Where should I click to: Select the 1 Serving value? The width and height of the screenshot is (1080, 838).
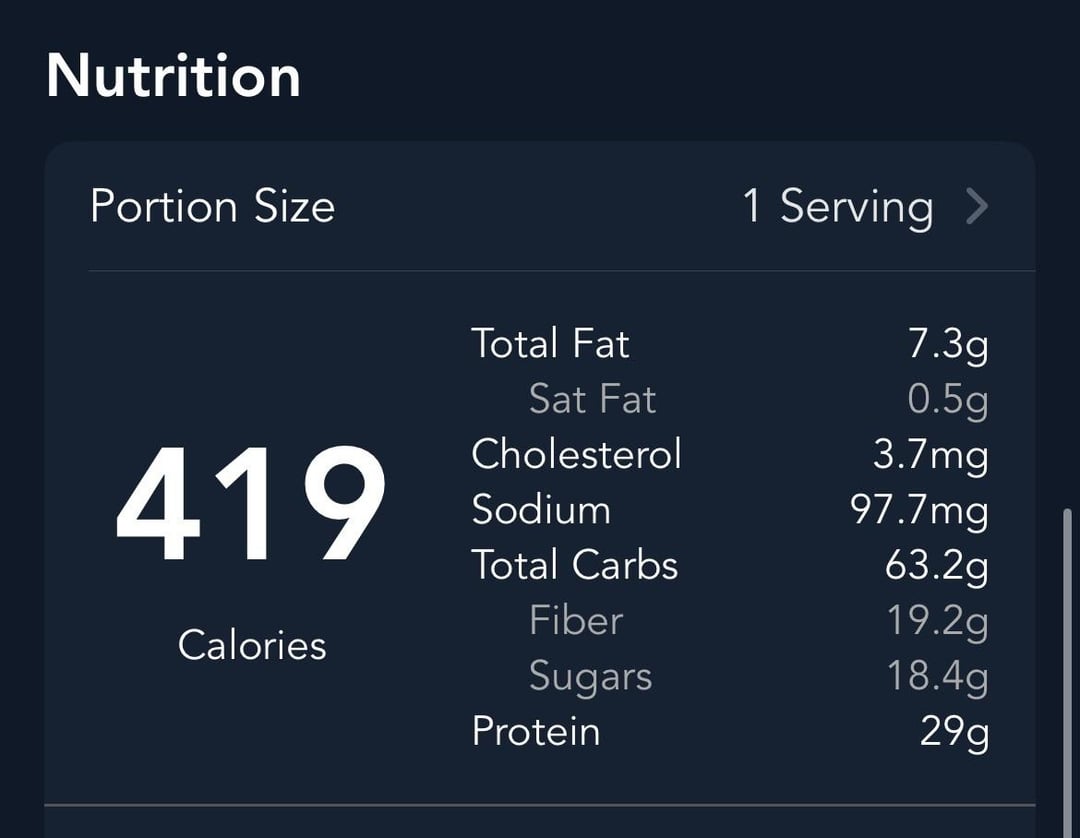838,207
